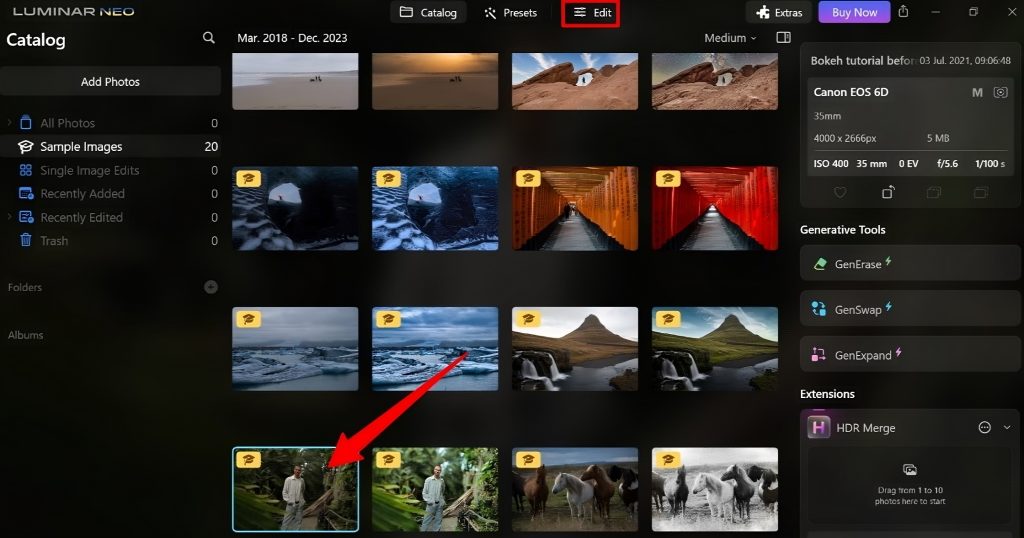Click the GenExpand icon
The height and width of the screenshot is (538, 1024).
[818, 355]
